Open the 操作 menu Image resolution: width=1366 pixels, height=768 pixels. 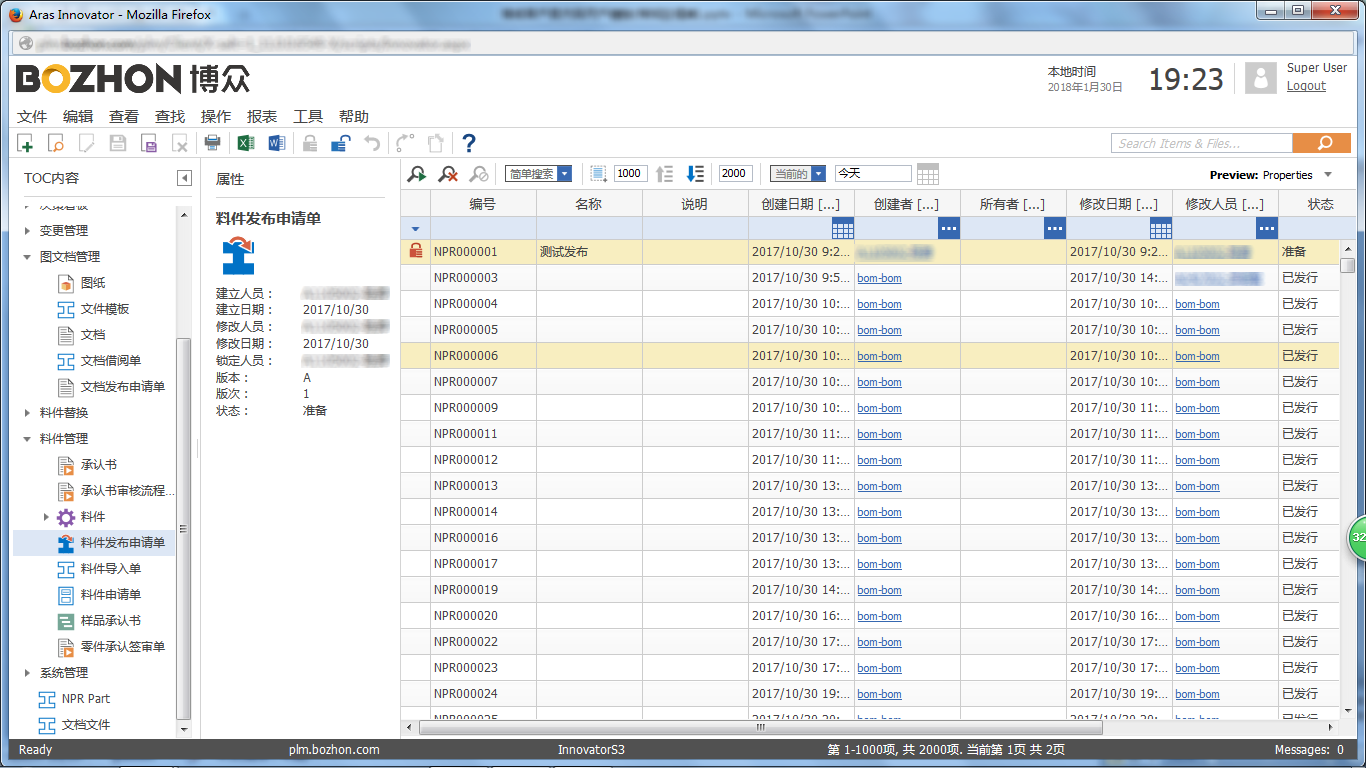(216, 117)
